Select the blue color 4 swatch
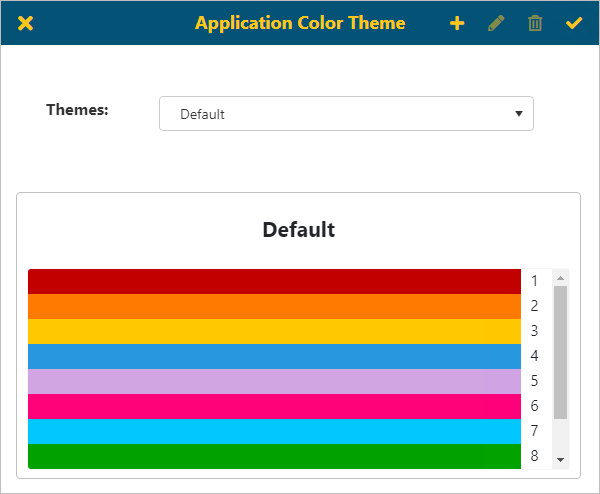This screenshot has height=494, width=600. coord(274,356)
